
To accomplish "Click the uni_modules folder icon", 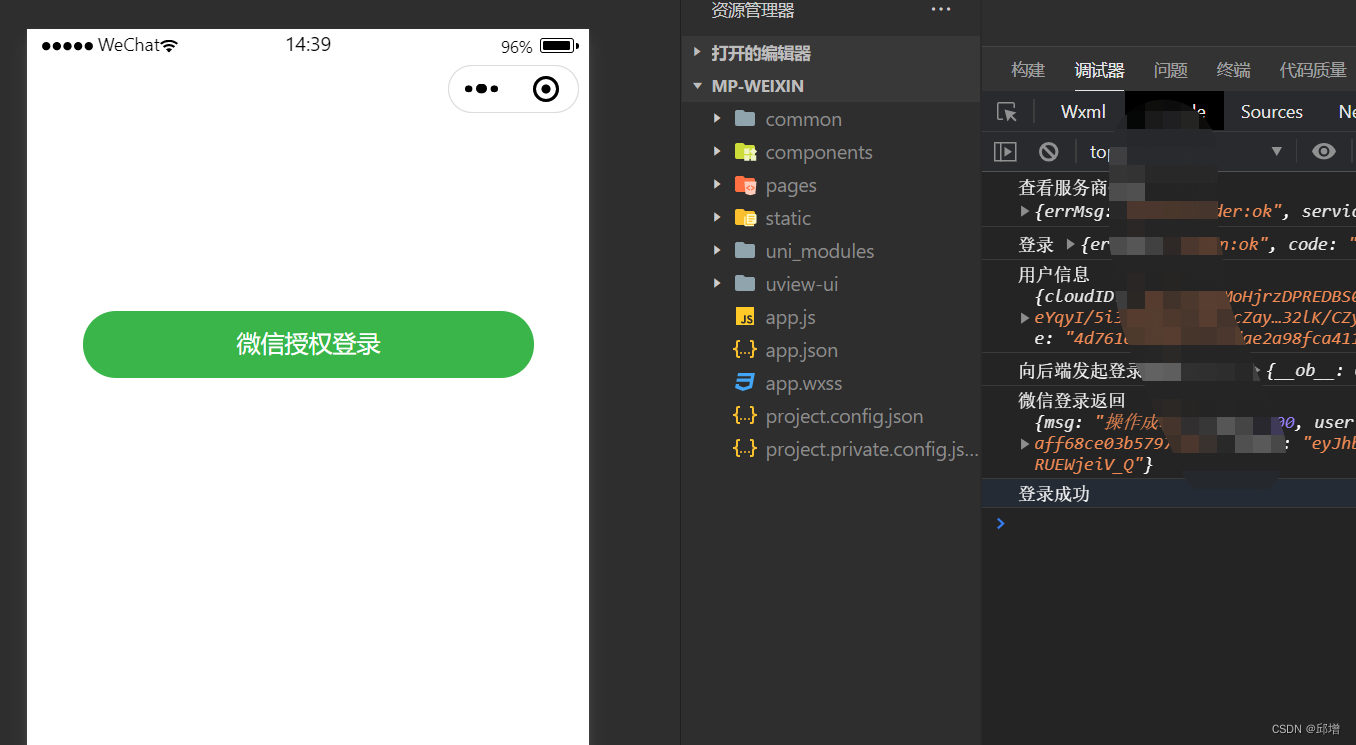I will coord(745,251).
